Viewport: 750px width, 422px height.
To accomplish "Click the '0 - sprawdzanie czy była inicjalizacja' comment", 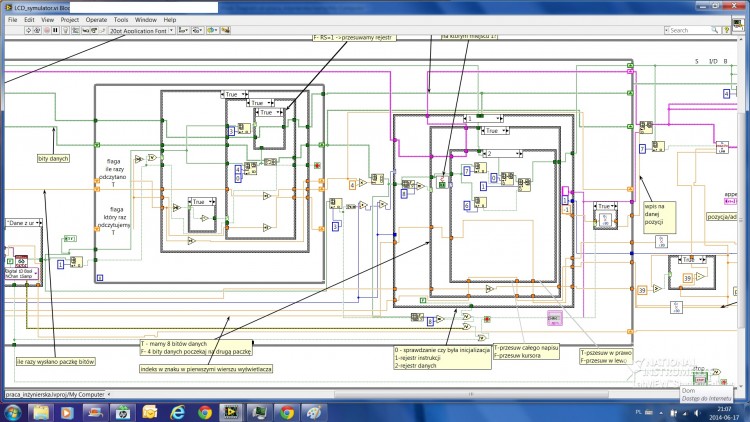I will coord(442,357).
